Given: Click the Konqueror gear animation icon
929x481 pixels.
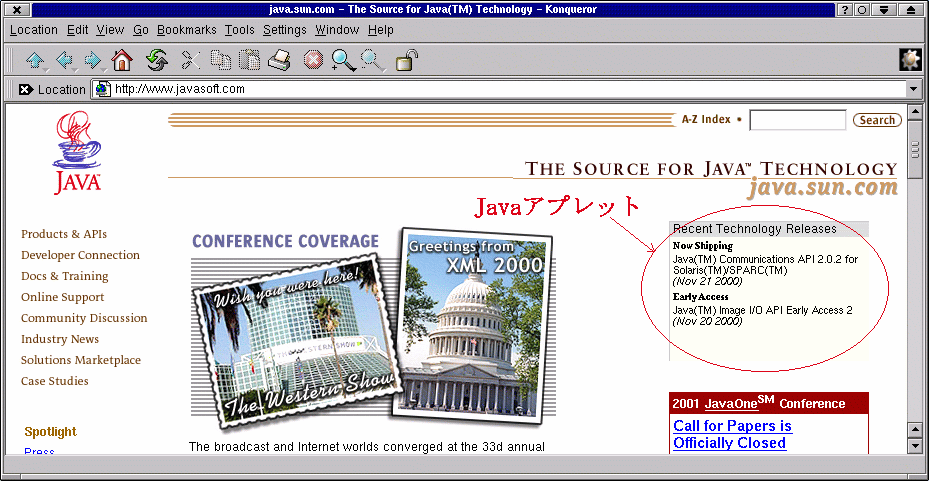Looking at the screenshot, I should point(909,60).
